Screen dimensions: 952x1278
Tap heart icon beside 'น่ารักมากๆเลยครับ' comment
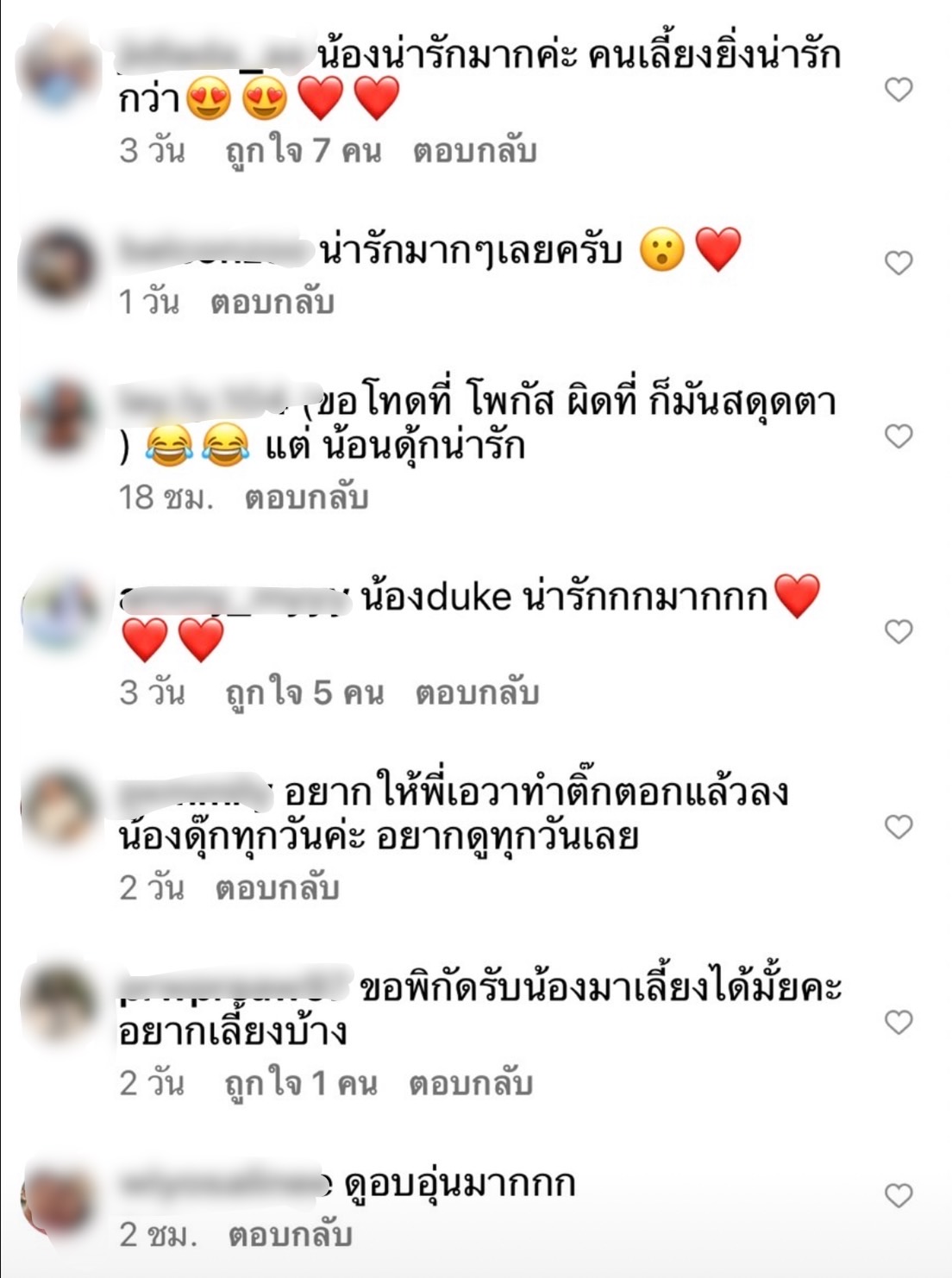click(x=899, y=262)
